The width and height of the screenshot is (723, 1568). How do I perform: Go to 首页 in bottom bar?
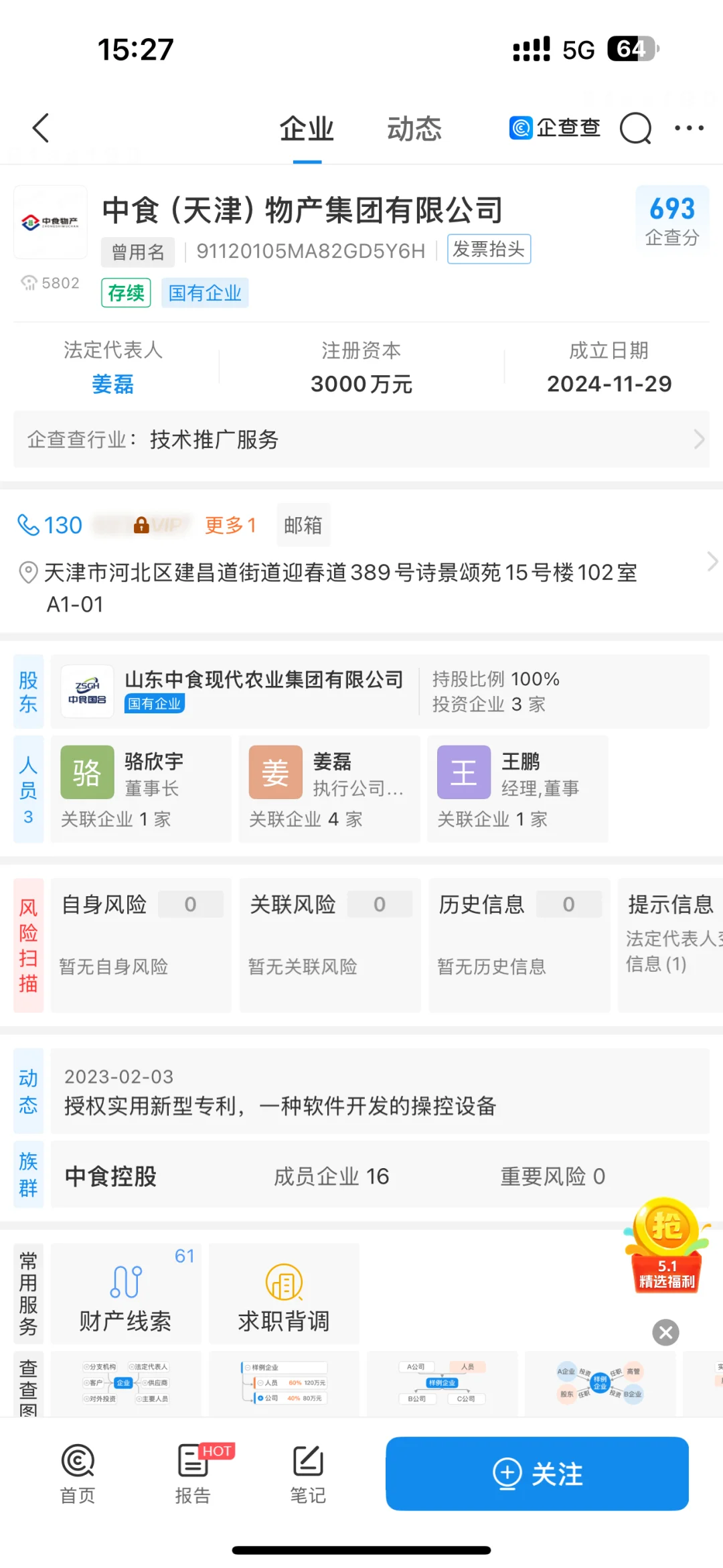(78, 1474)
